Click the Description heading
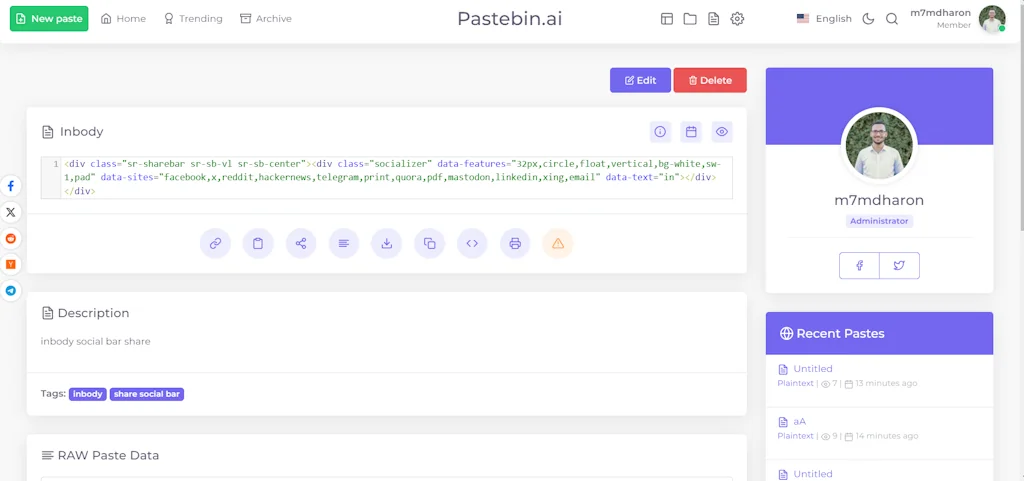The image size is (1024, 481). [x=93, y=313]
